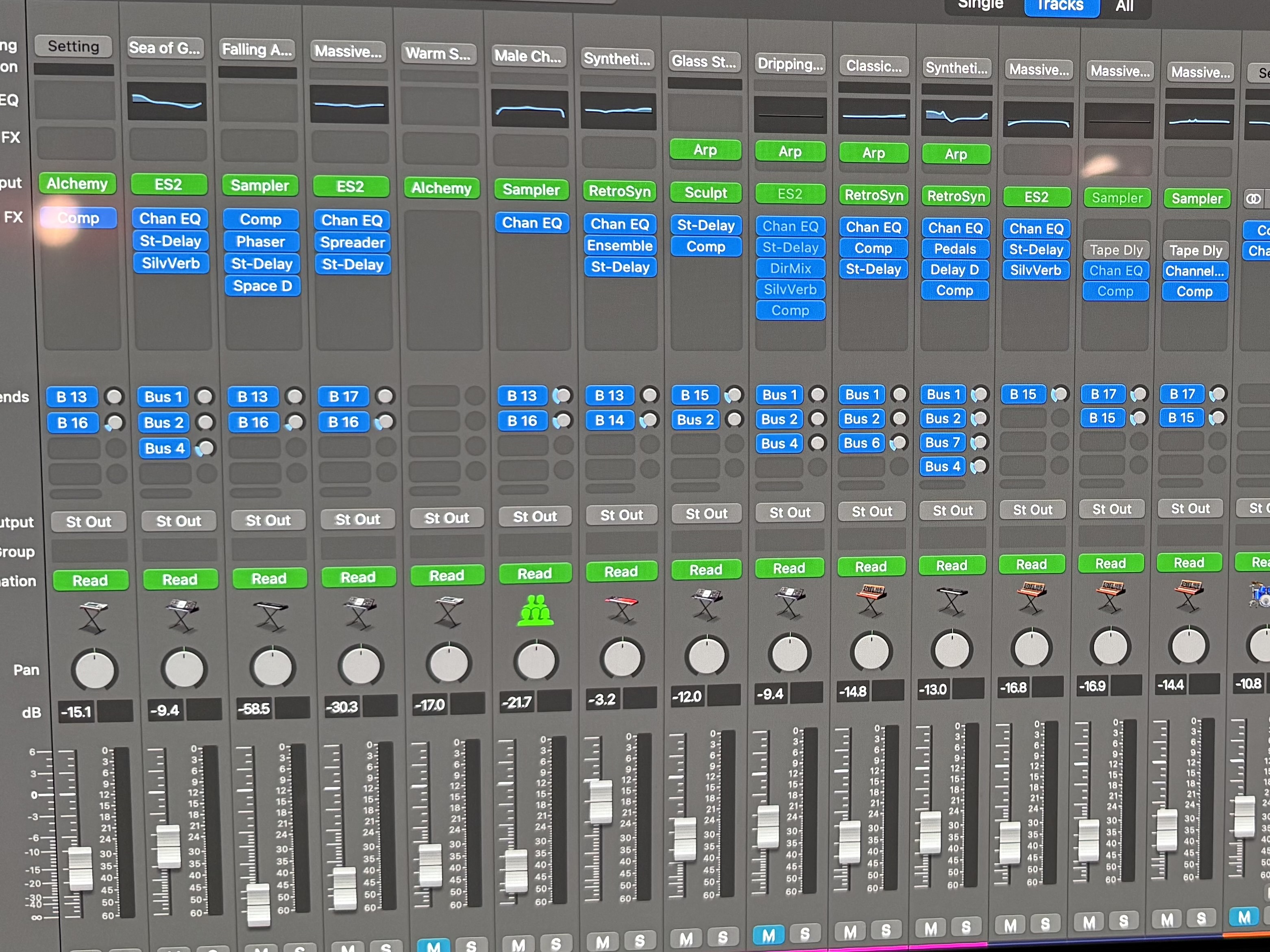This screenshot has width=1270, height=952.
Task: Open the Sea of G... channel setting menu
Action: click(x=165, y=48)
